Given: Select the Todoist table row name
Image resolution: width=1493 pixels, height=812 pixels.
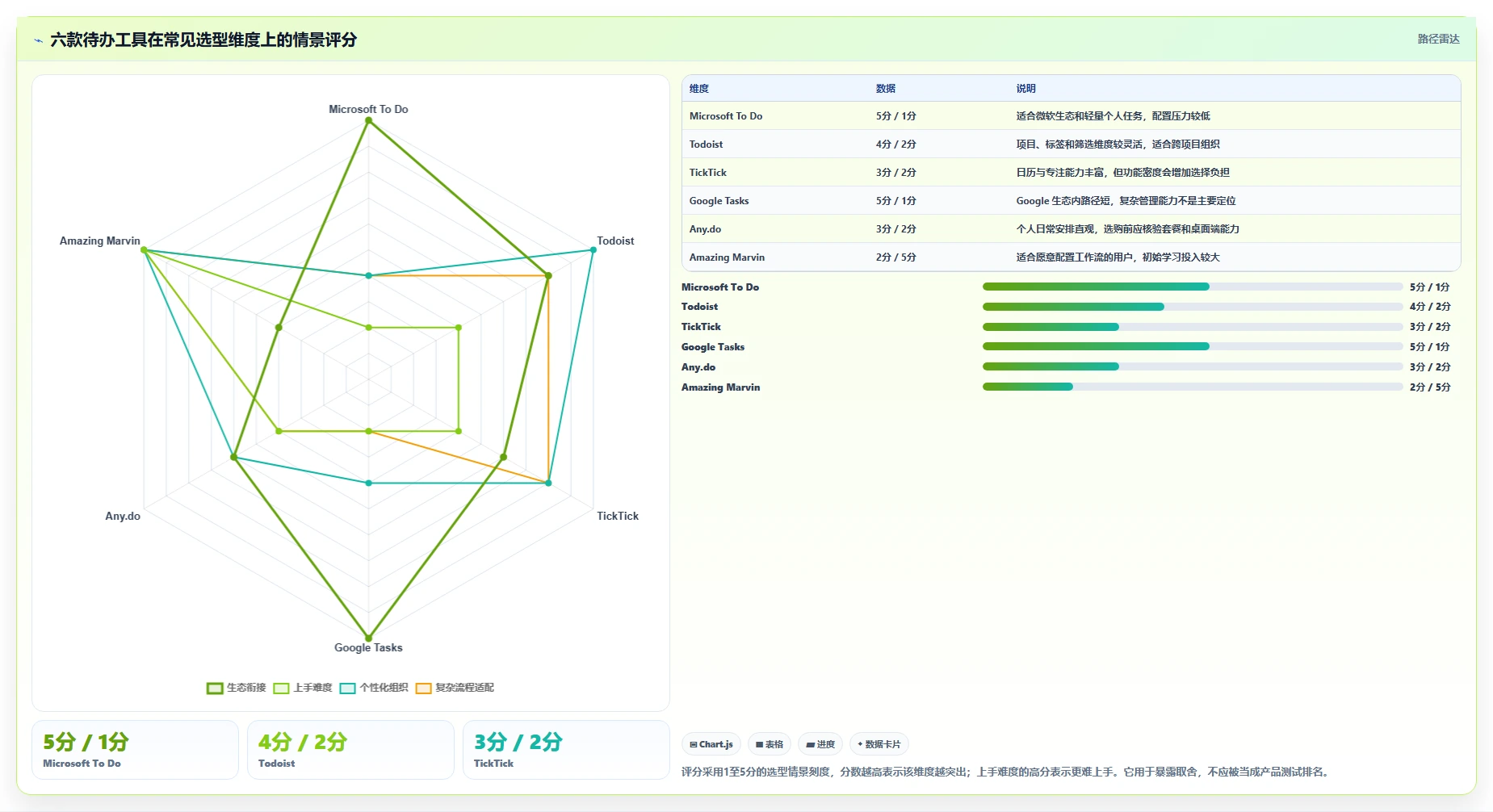Looking at the screenshot, I should tap(706, 144).
